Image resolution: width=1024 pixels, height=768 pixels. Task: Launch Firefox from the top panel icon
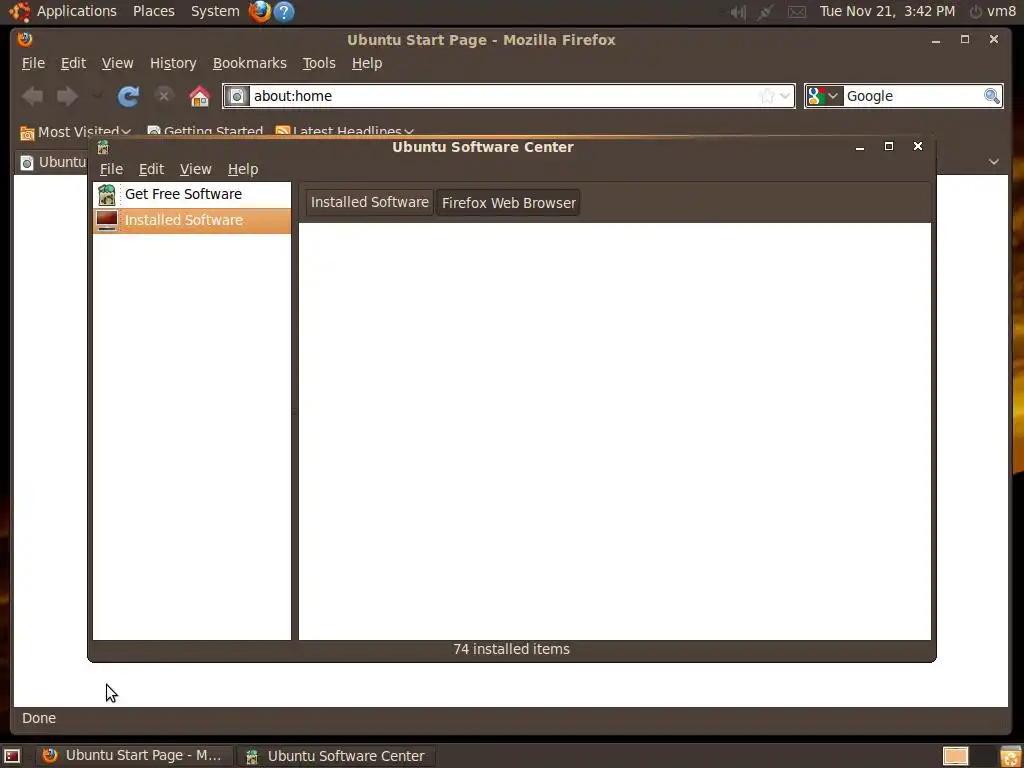260,11
